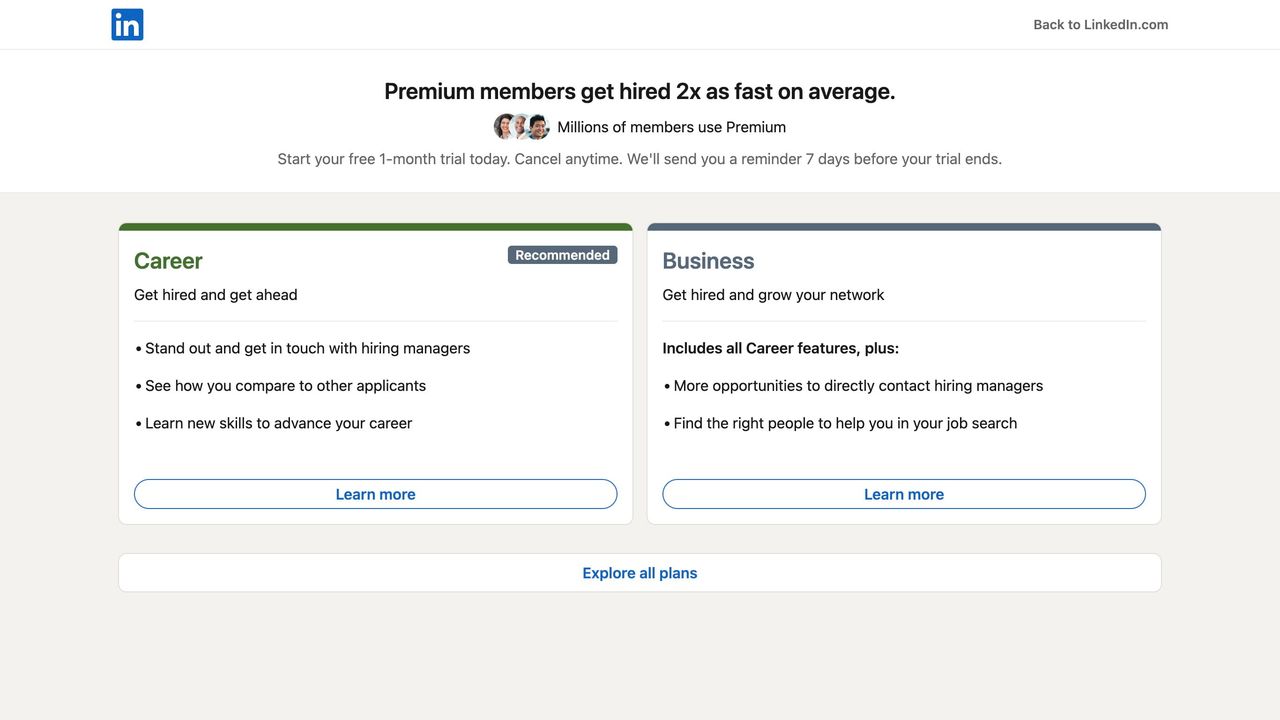Select the Career plan heading
This screenshot has height=720, width=1280.
tap(168, 261)
